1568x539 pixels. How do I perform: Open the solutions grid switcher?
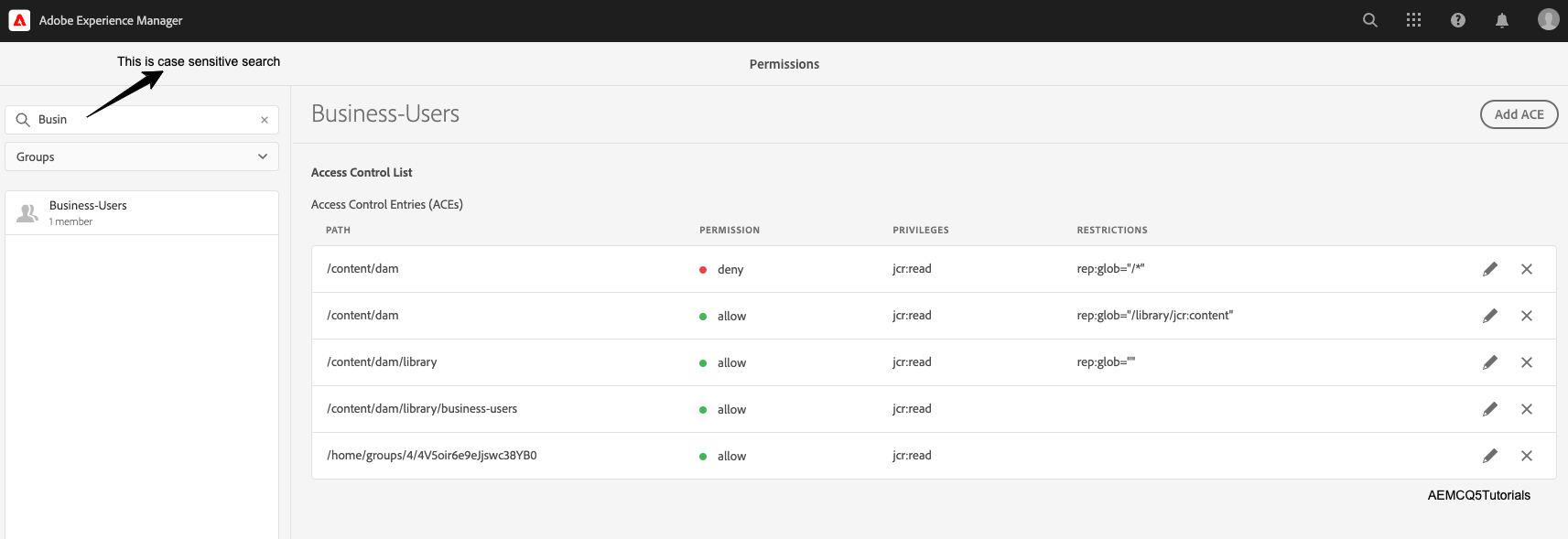pyautogui.click(x=1413, y=20)
